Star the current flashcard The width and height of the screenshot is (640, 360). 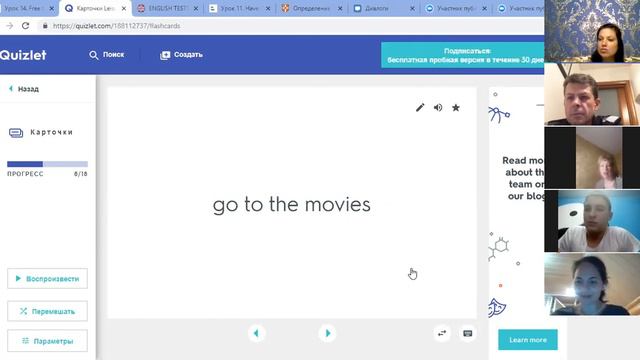point(456,108)
